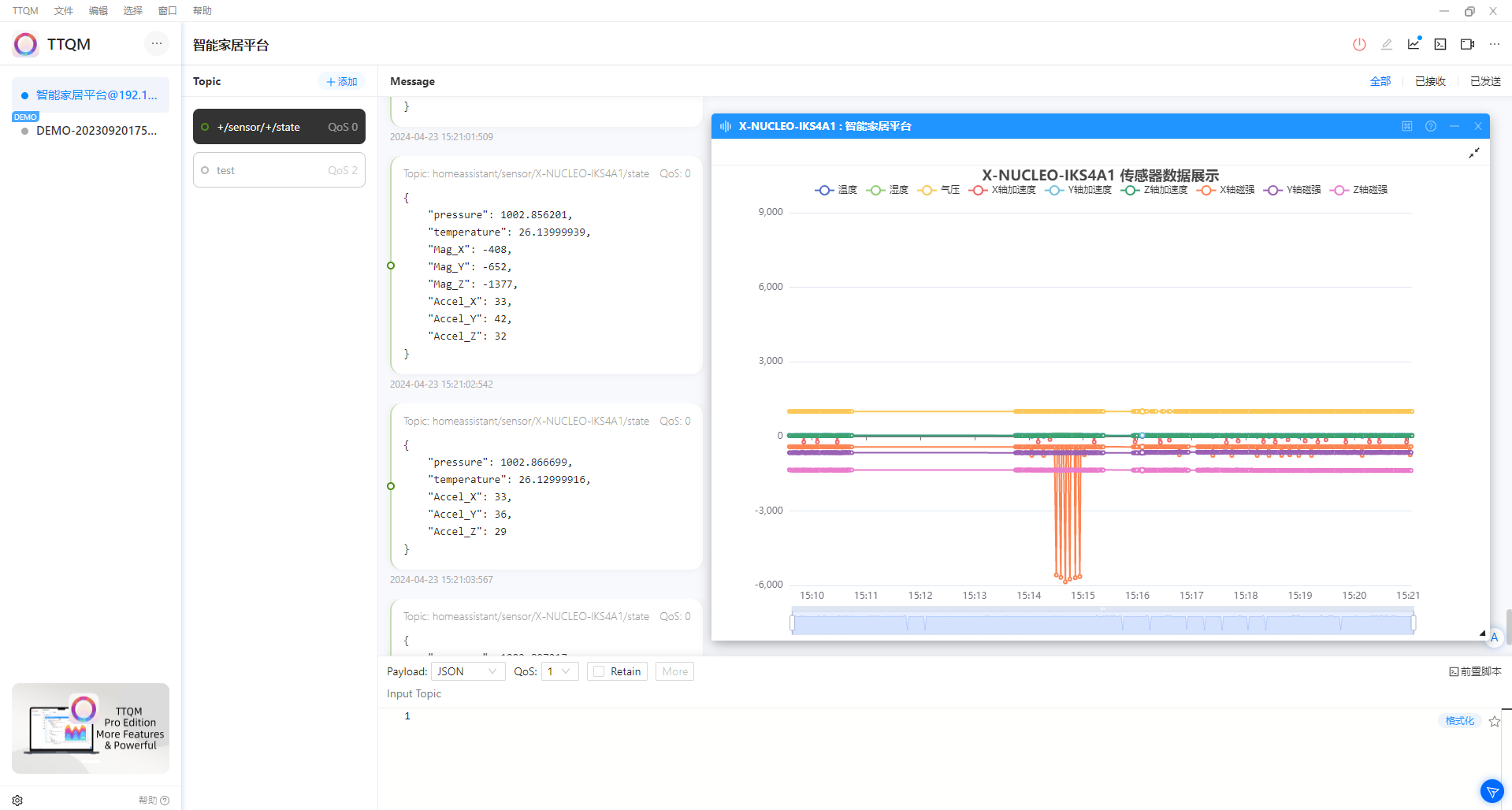Open the TTQM menu in menu bar

25,10
